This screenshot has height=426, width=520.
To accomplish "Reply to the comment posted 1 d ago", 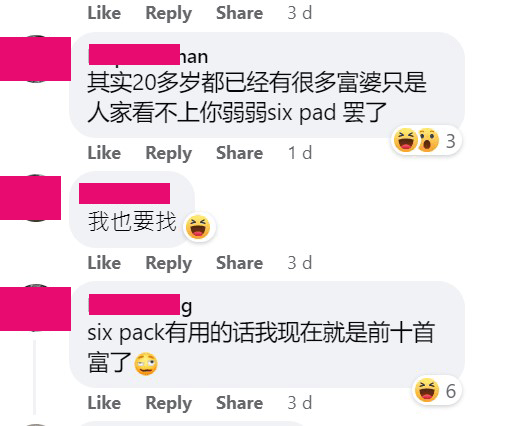I will [169, 154].
